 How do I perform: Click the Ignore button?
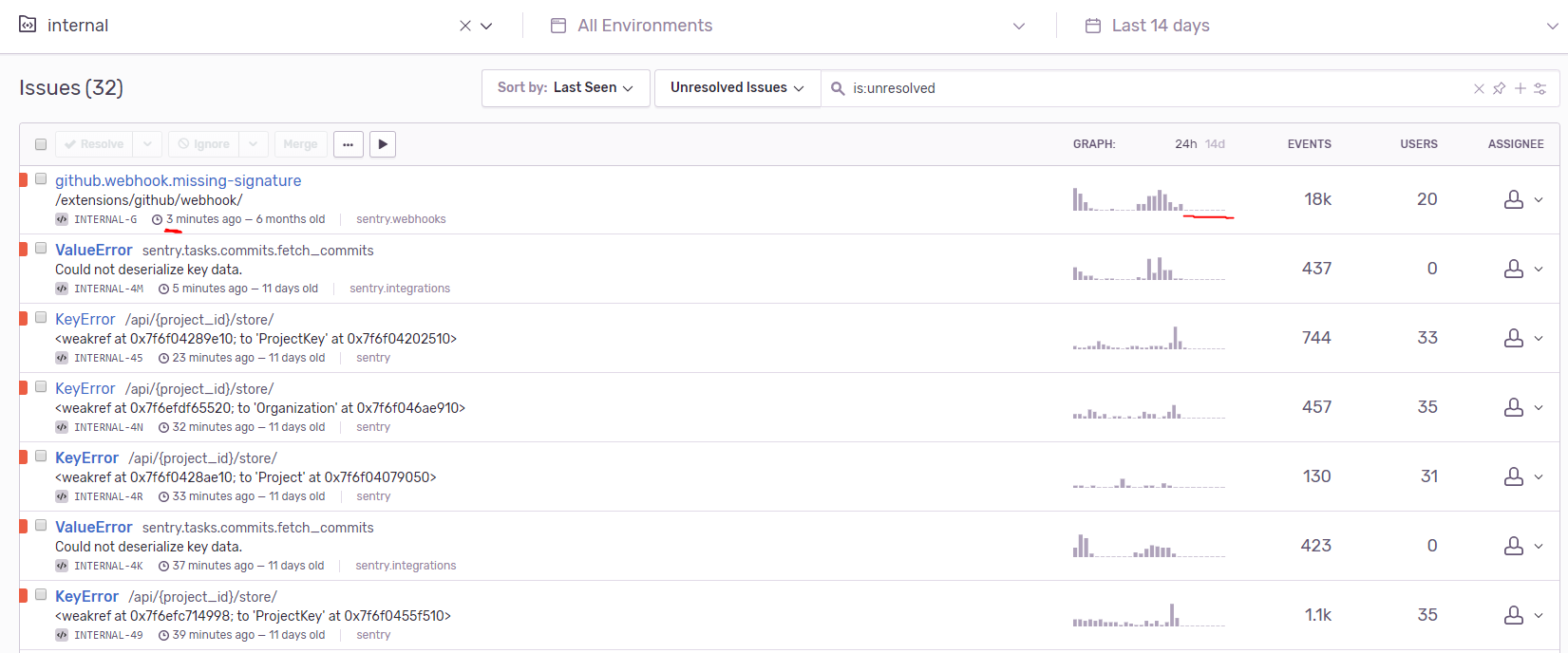pyautogui.click(x=203, y=144)
